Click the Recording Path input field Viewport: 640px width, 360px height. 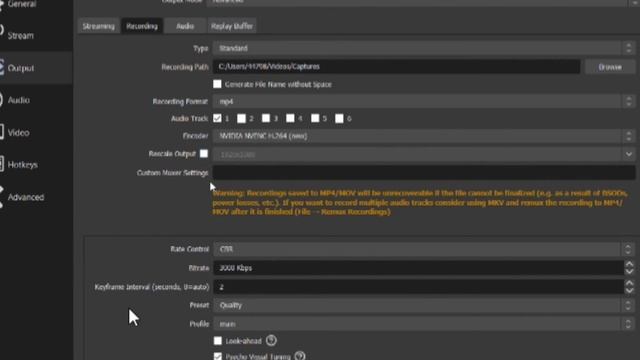point(396,67)
